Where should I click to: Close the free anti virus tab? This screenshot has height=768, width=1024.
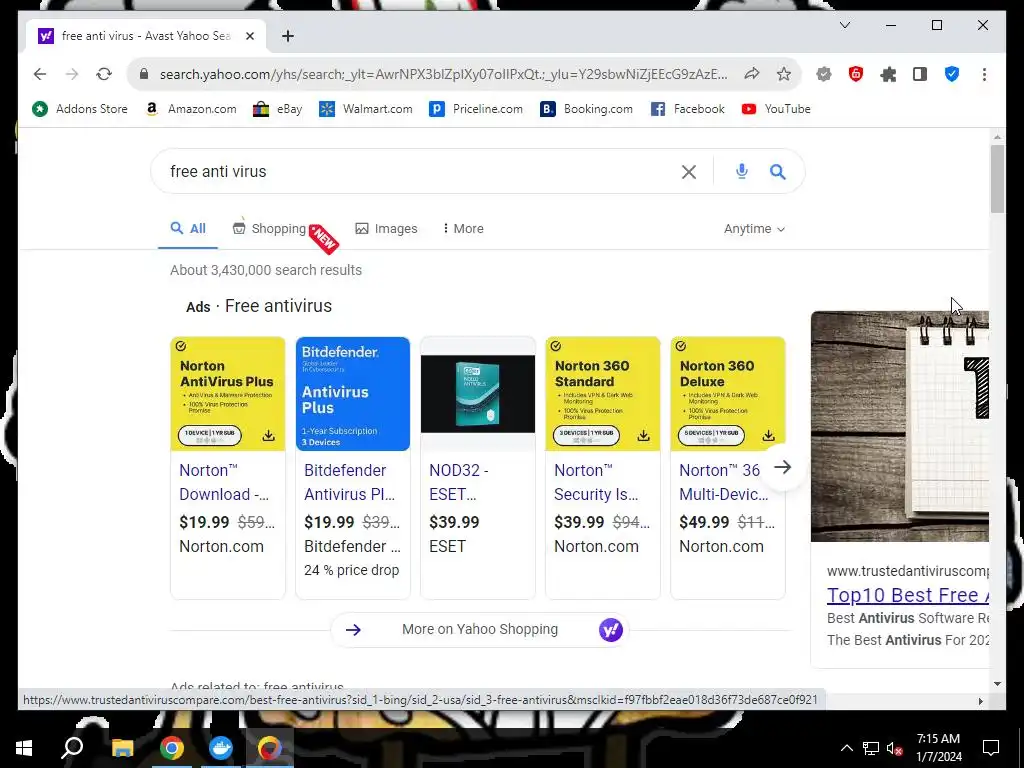click(249, 36)
